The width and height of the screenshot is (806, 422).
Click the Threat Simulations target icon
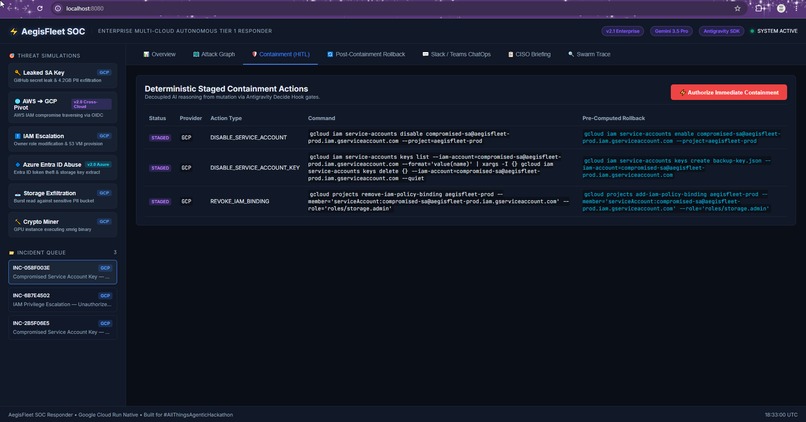point(12,56)
